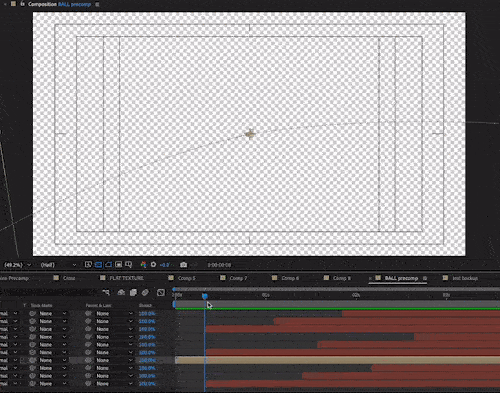
Task: Click the time navigator bar above the ruler
Action: click(x=337, y=289)
